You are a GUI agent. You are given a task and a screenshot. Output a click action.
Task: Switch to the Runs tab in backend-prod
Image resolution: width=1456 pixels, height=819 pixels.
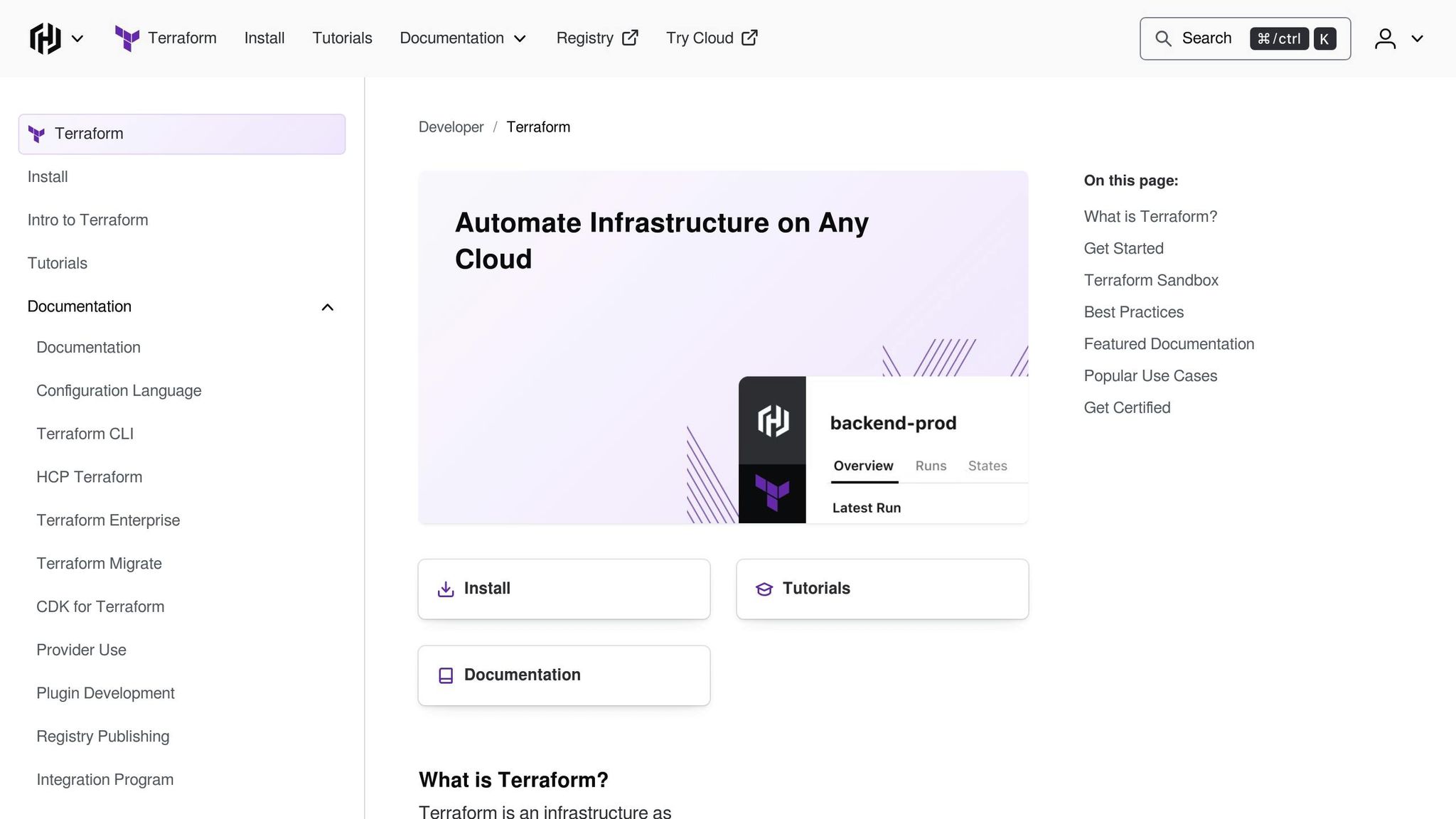[930, 466]
